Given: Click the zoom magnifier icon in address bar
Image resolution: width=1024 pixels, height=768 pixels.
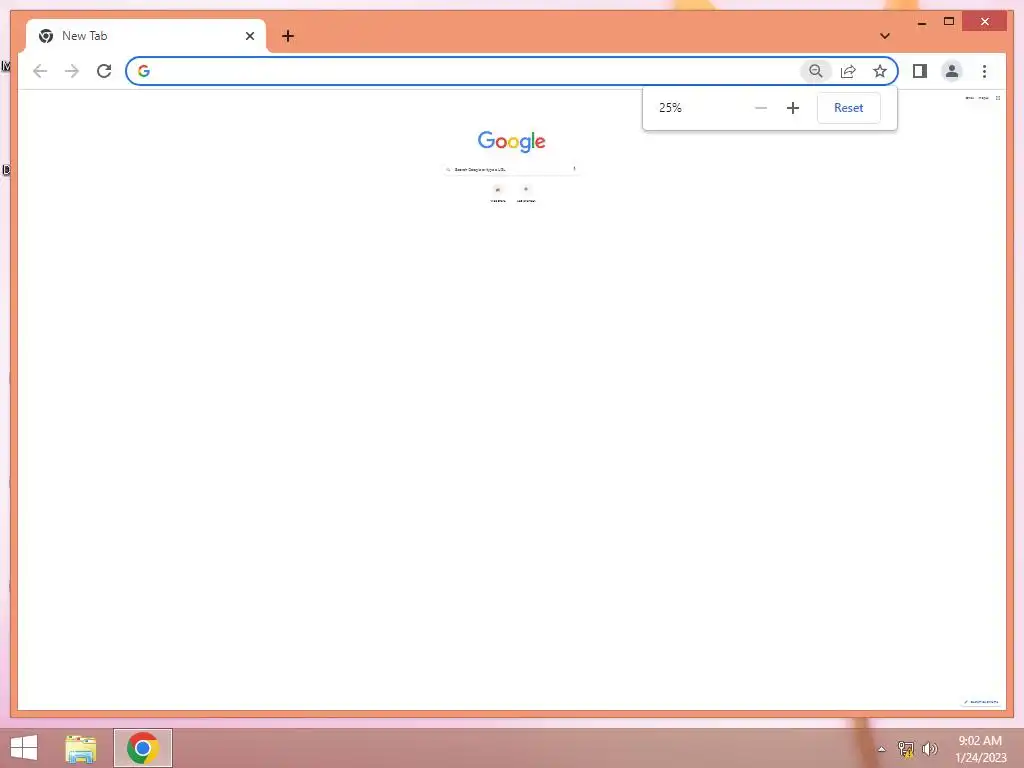Looking at the screenshot, I should pos(816,71).
